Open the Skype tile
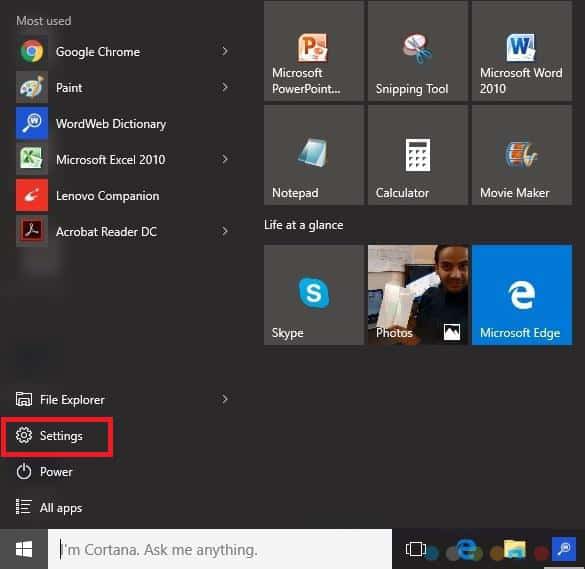Image resolution: width=585 pixels, height=569 pixels. [314, 295]
